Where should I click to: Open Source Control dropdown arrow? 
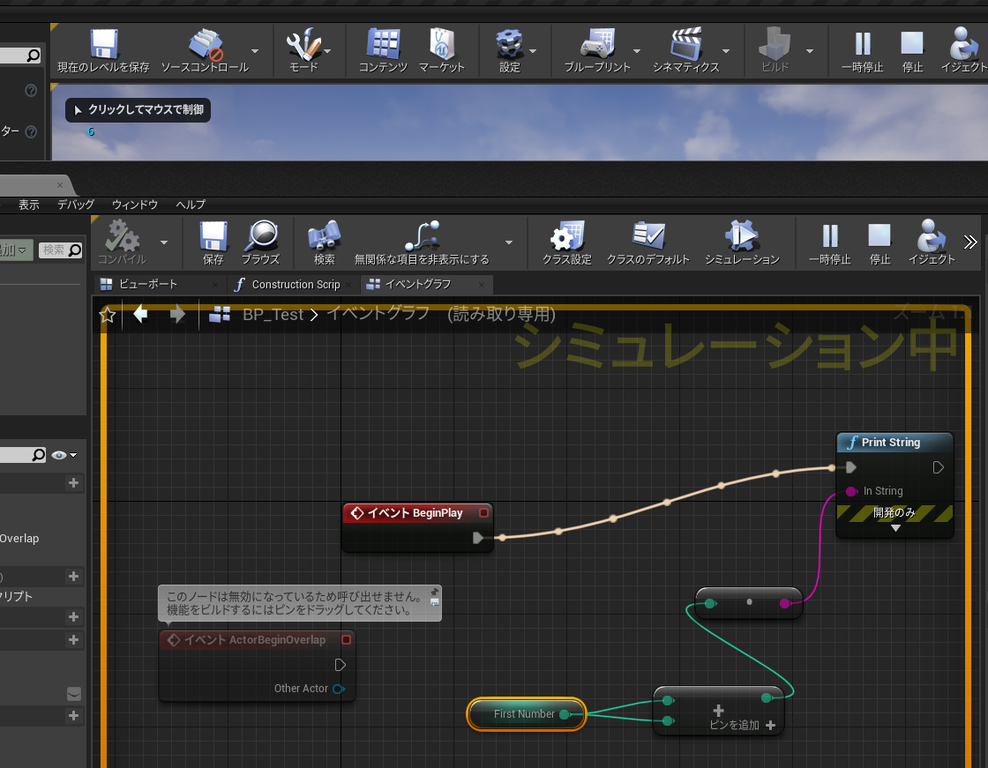coord(255,51)
